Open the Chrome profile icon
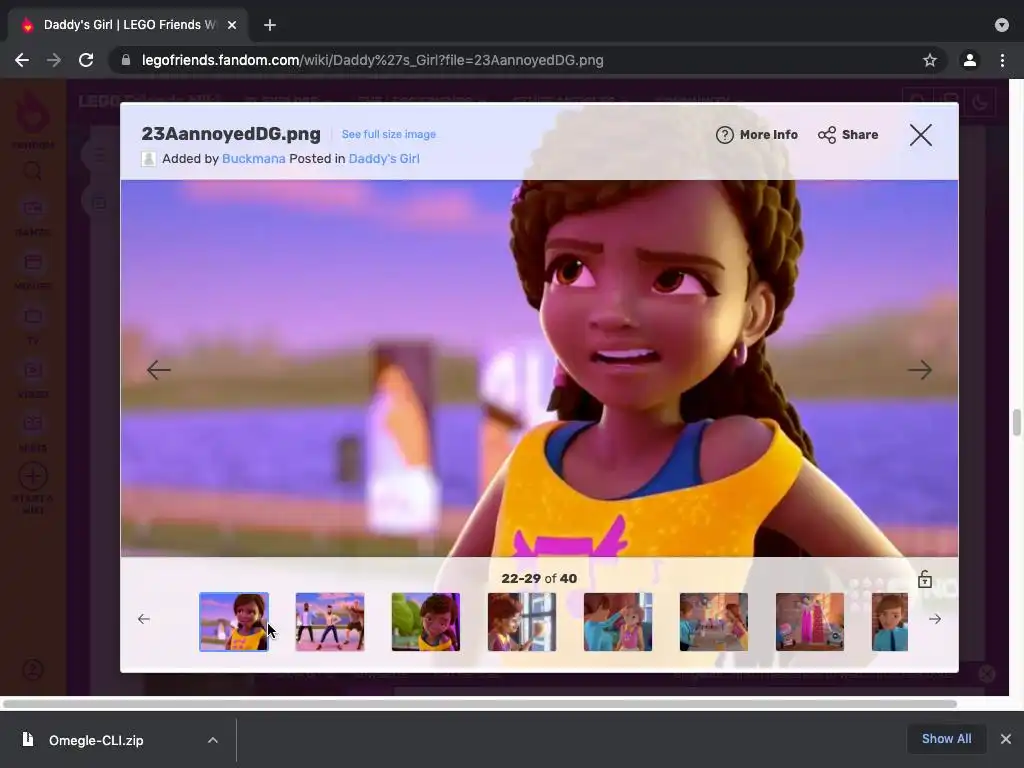The image size is (1024, 768). point(970,60)
